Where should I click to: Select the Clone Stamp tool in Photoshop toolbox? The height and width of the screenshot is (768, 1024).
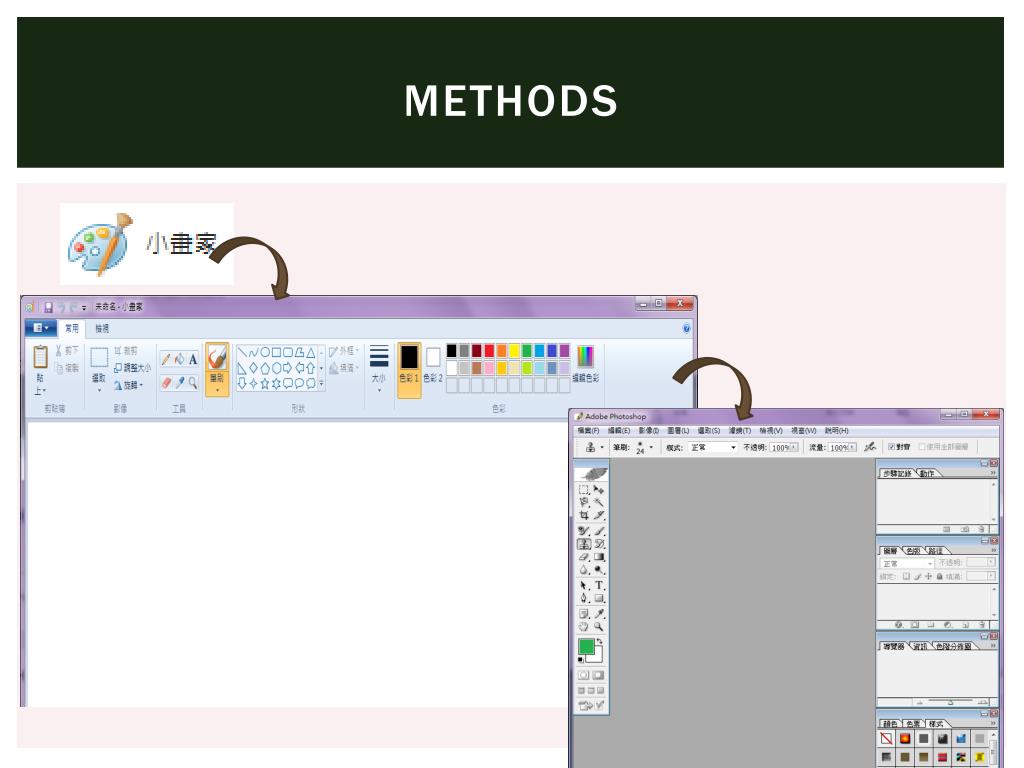coord(584,543)
